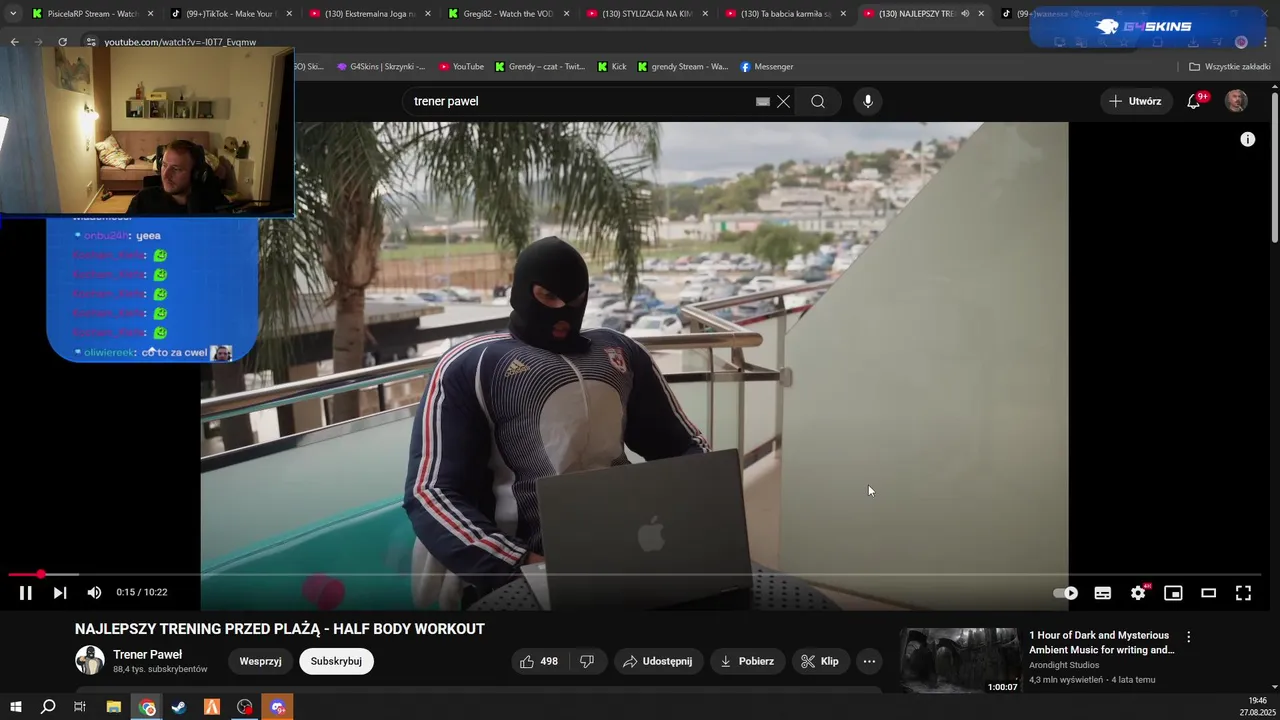The image size is (1280, 720).
Task: Open options for the Ambient Music suggestion
Action: 1189,637
